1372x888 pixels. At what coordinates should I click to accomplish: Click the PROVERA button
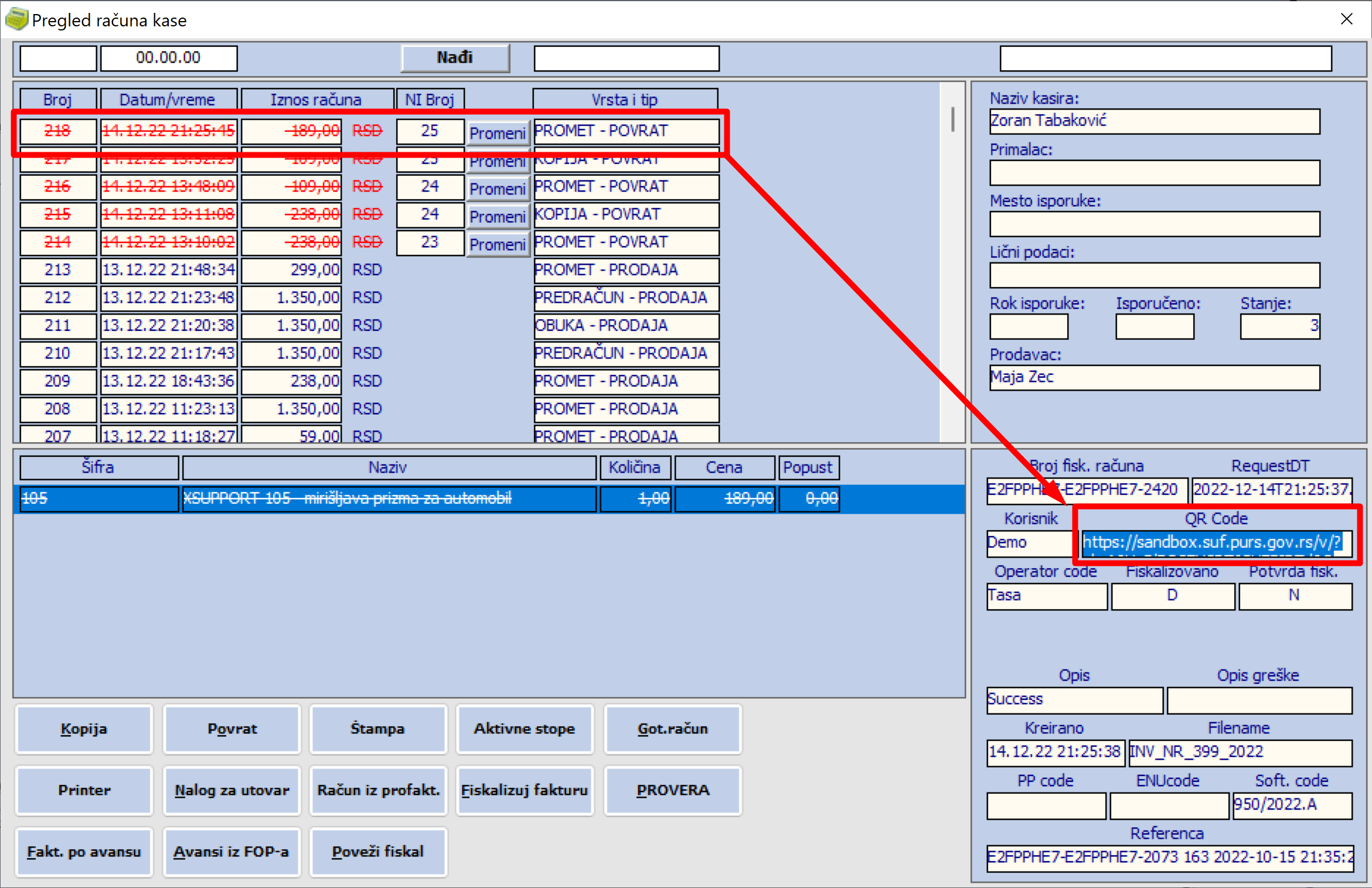tap(673, 790)
